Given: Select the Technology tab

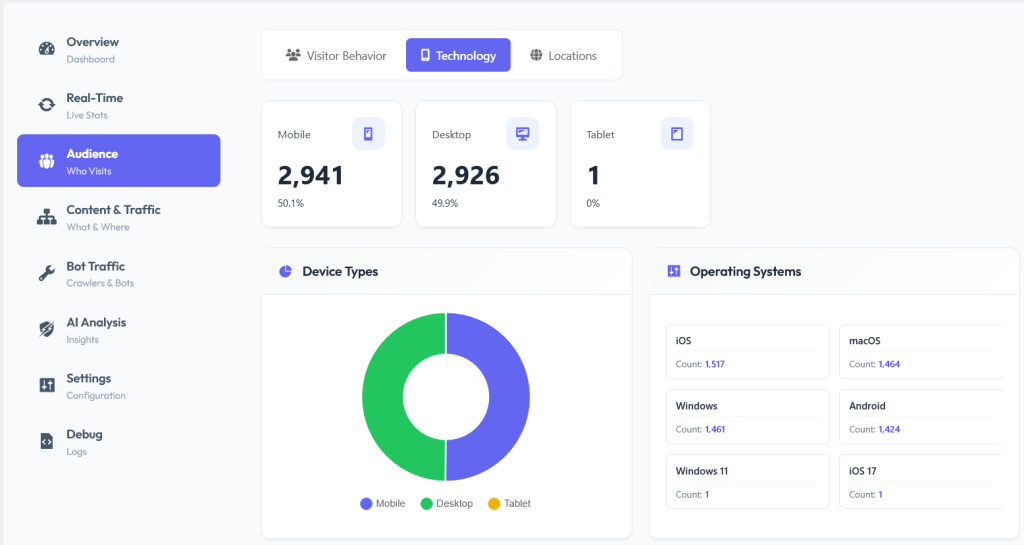Looking at the screenshot, I should [458, 55].
